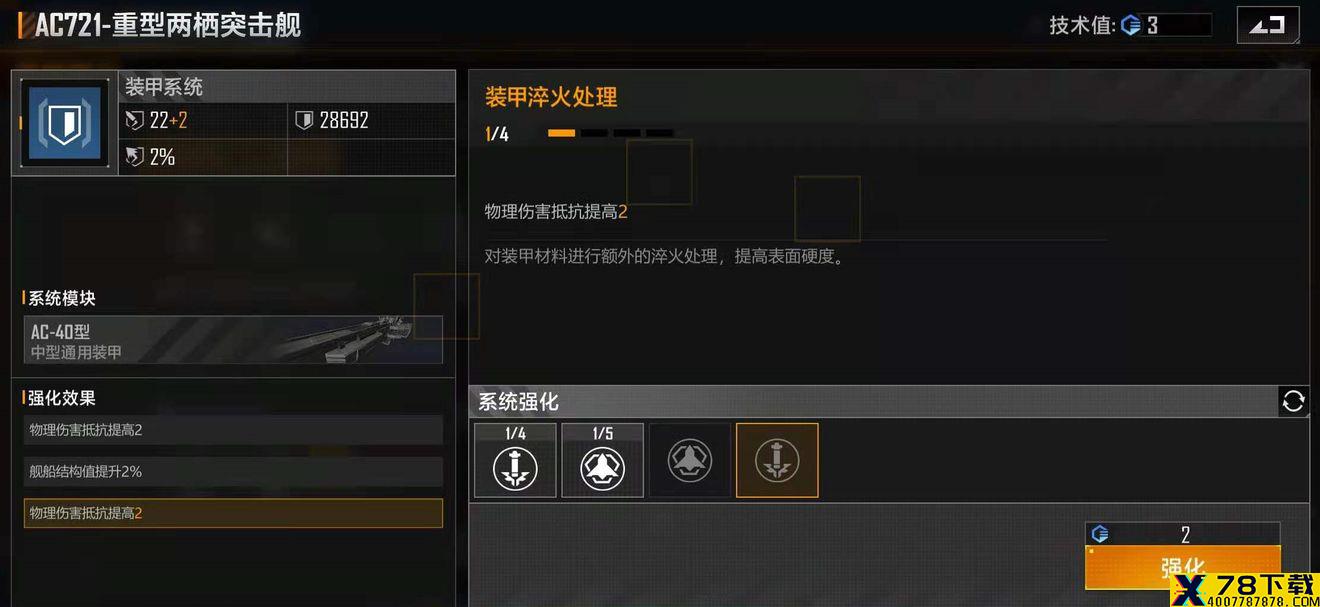Click the armor value 28692 shield icon

click(304, 120)
